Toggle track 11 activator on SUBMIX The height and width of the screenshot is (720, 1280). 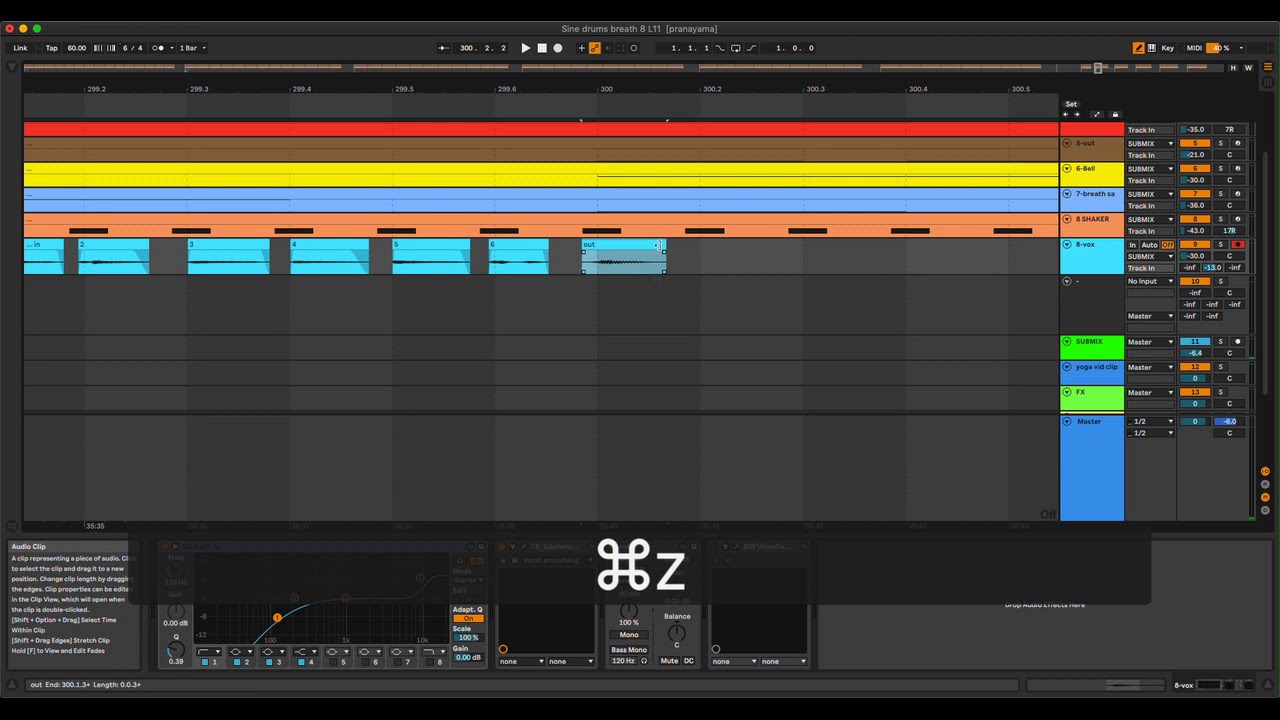tap(1194, 342)
